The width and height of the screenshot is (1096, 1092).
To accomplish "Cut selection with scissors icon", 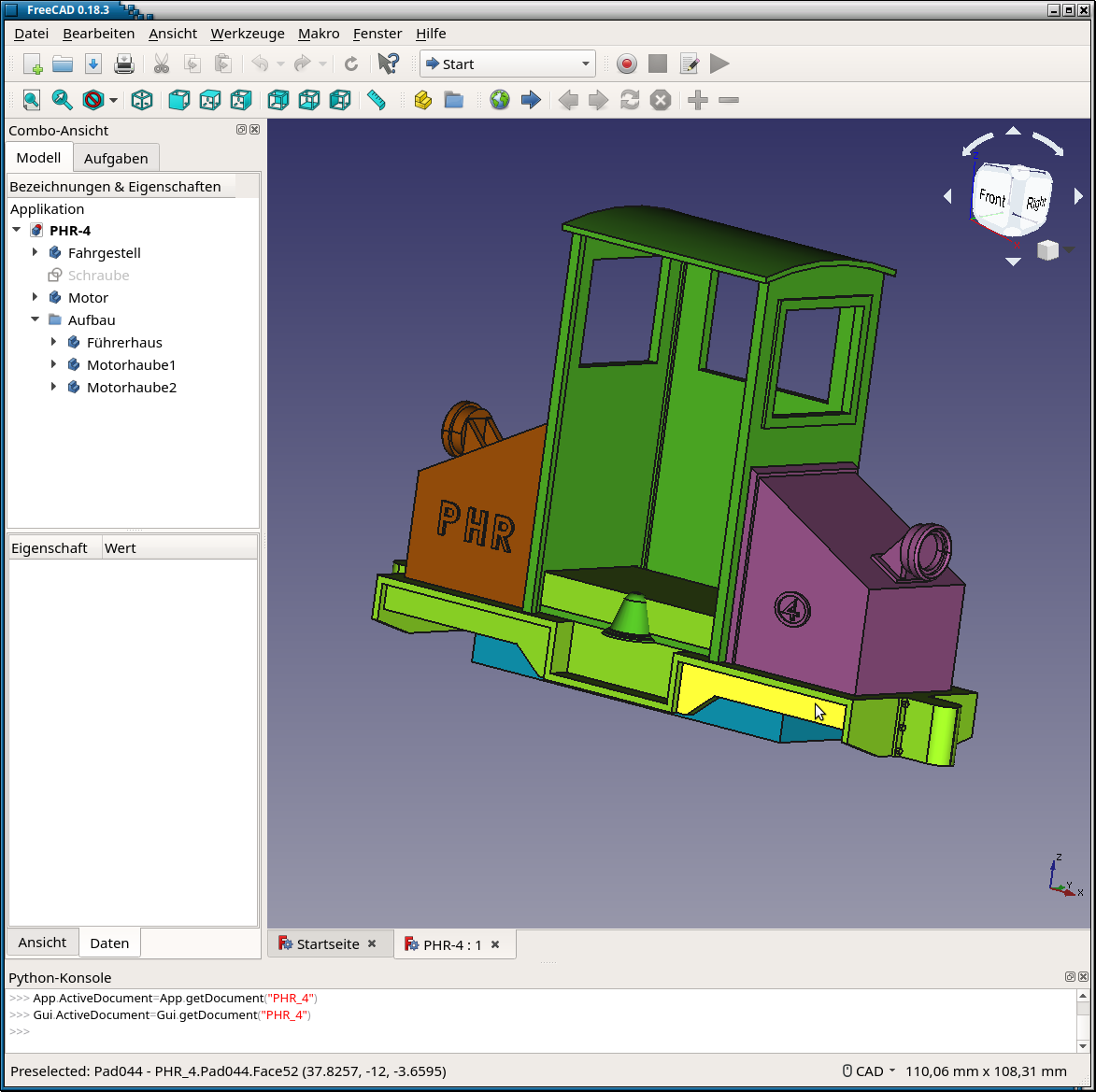I will (161, 64).
